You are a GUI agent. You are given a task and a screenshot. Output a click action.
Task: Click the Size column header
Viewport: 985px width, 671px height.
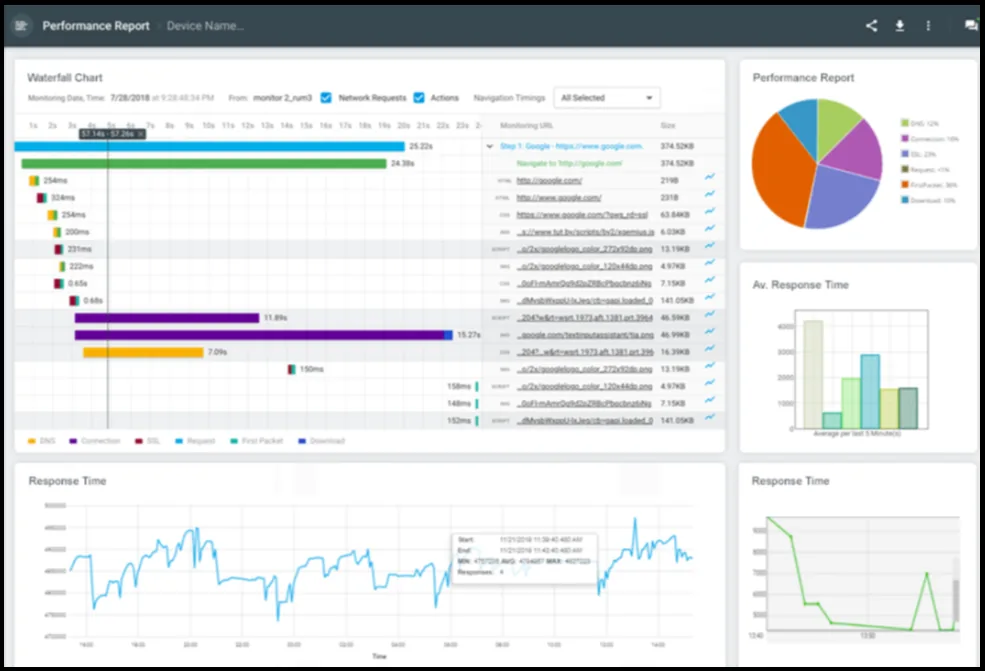coord(668,126)
